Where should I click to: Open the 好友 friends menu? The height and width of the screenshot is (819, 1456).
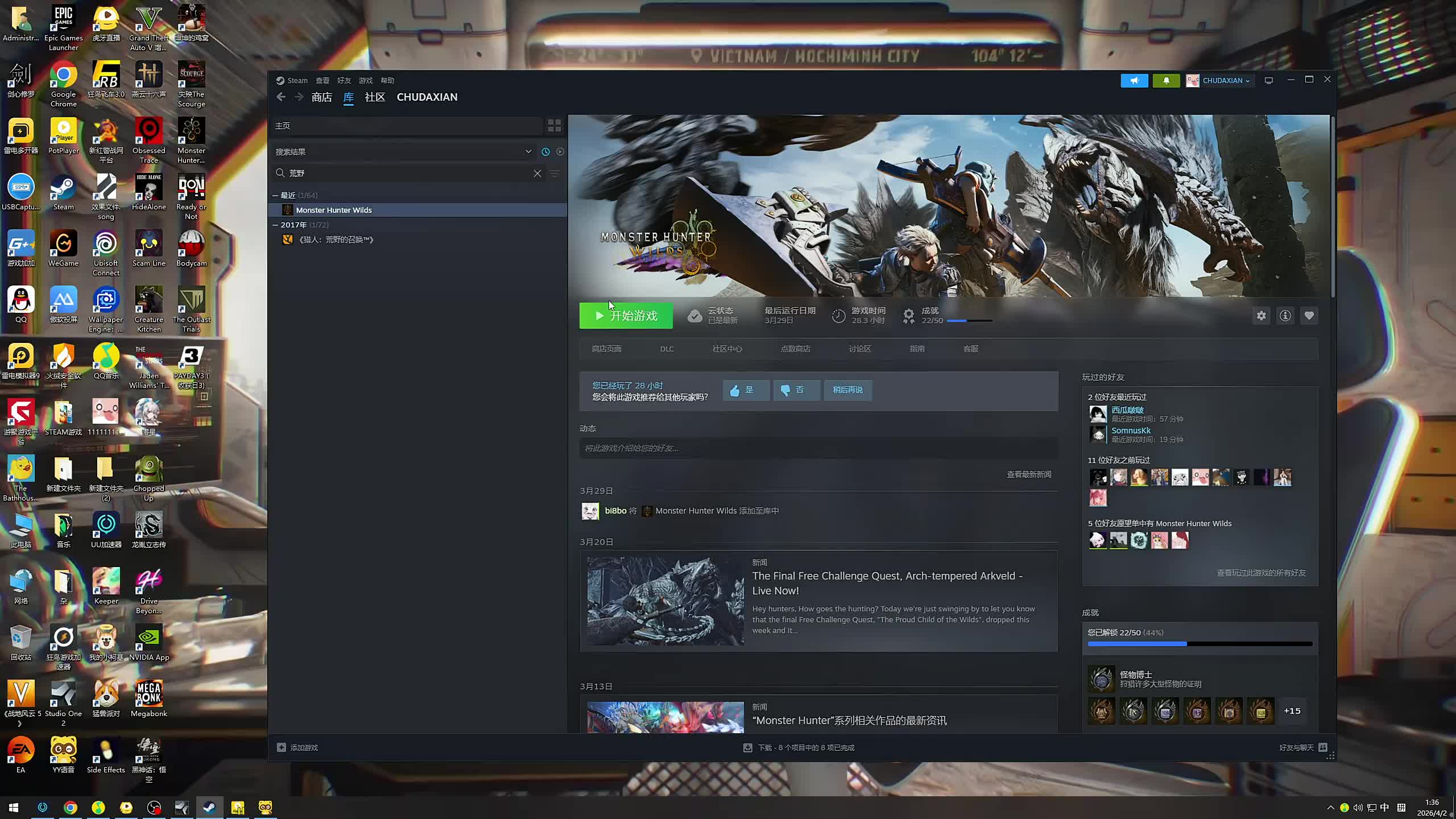[344, 81]
